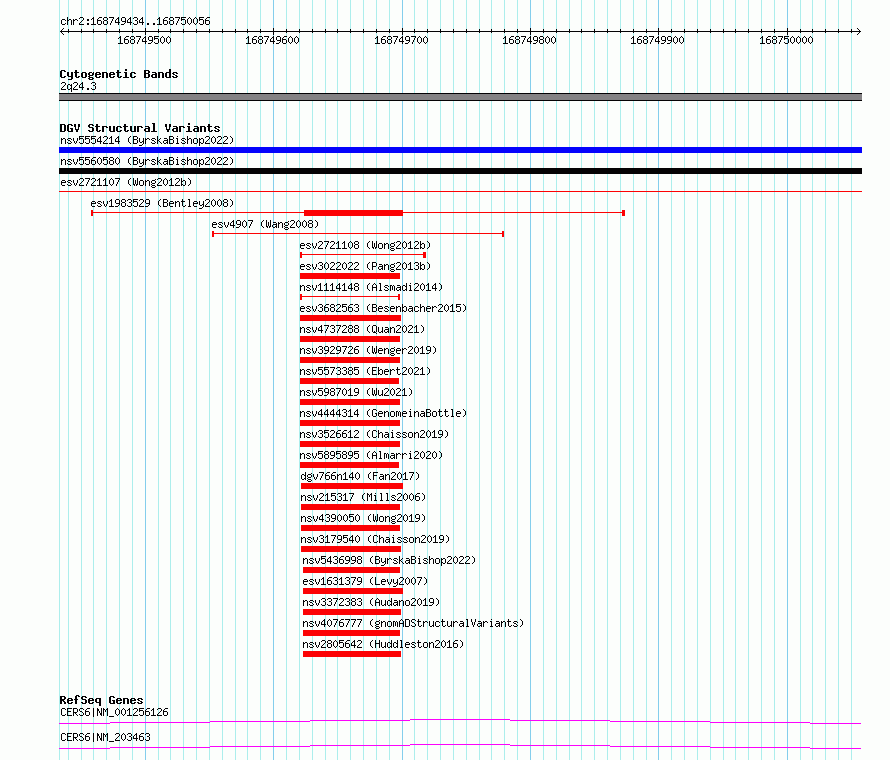
Task: Open the nsv5895895 (Almarri2020) variant
Action: (371, 455)
